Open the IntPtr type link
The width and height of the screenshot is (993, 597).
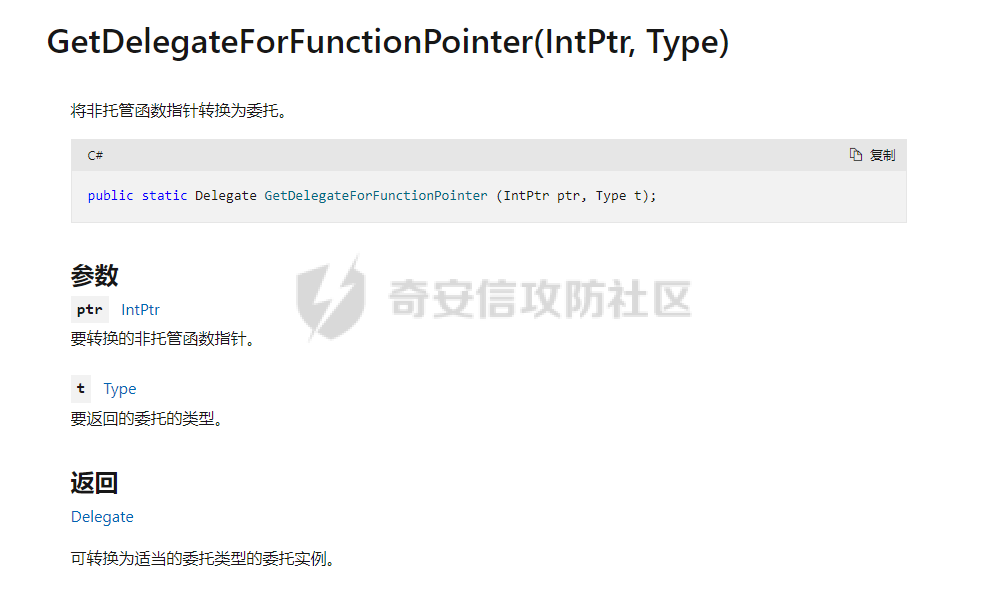click(x=140, y=309)
